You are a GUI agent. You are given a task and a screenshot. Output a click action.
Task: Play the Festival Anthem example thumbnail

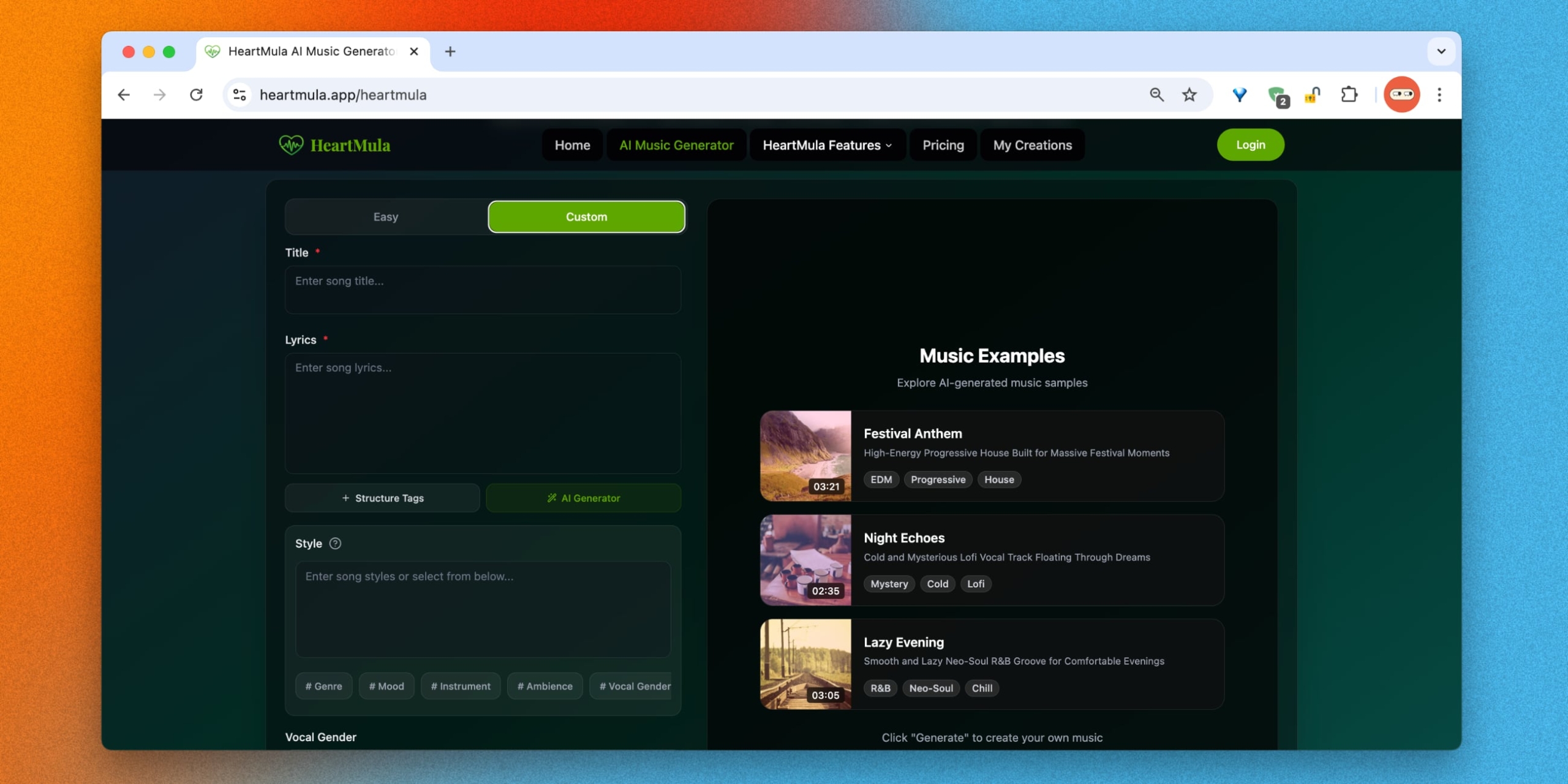(x=805, y=456)
